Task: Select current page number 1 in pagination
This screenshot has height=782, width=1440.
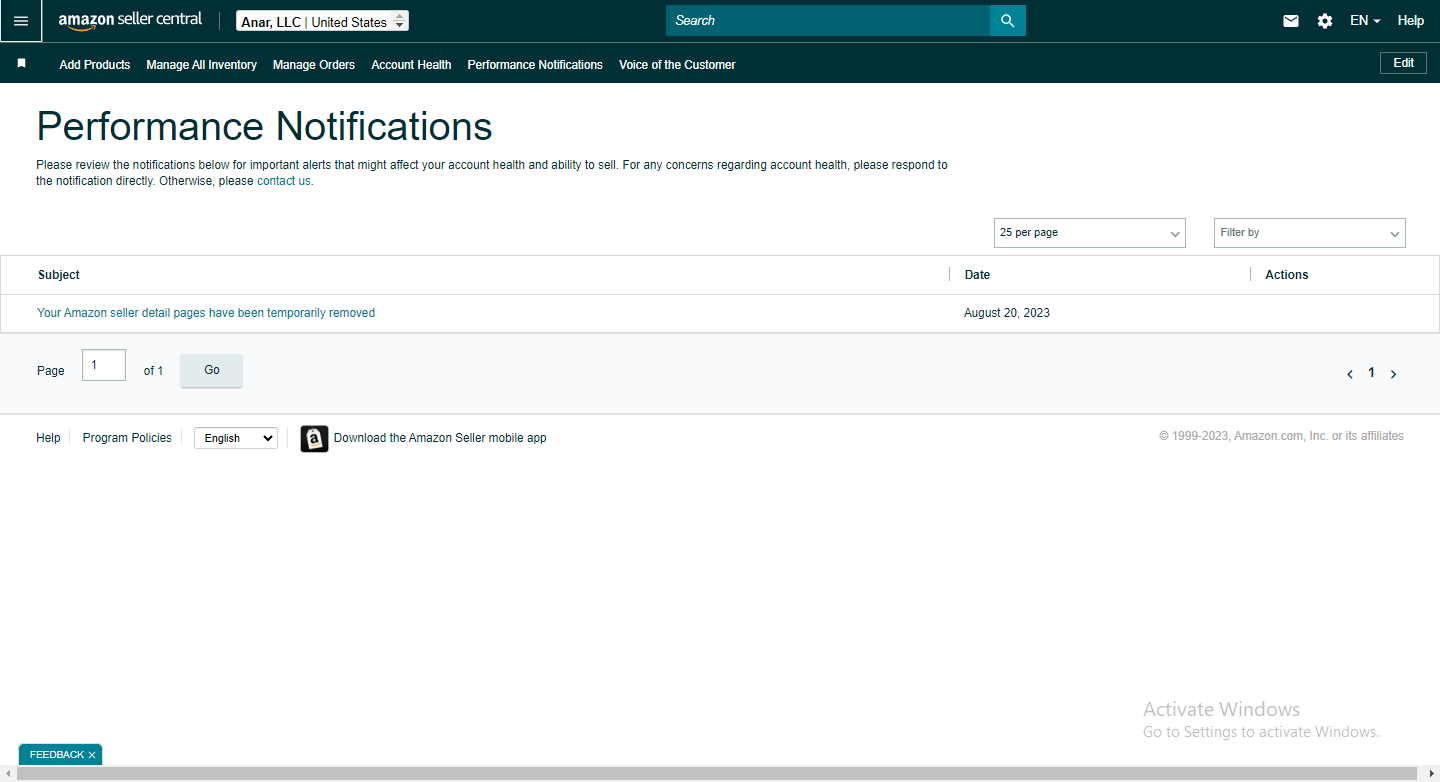Action: click(1371, 373)
